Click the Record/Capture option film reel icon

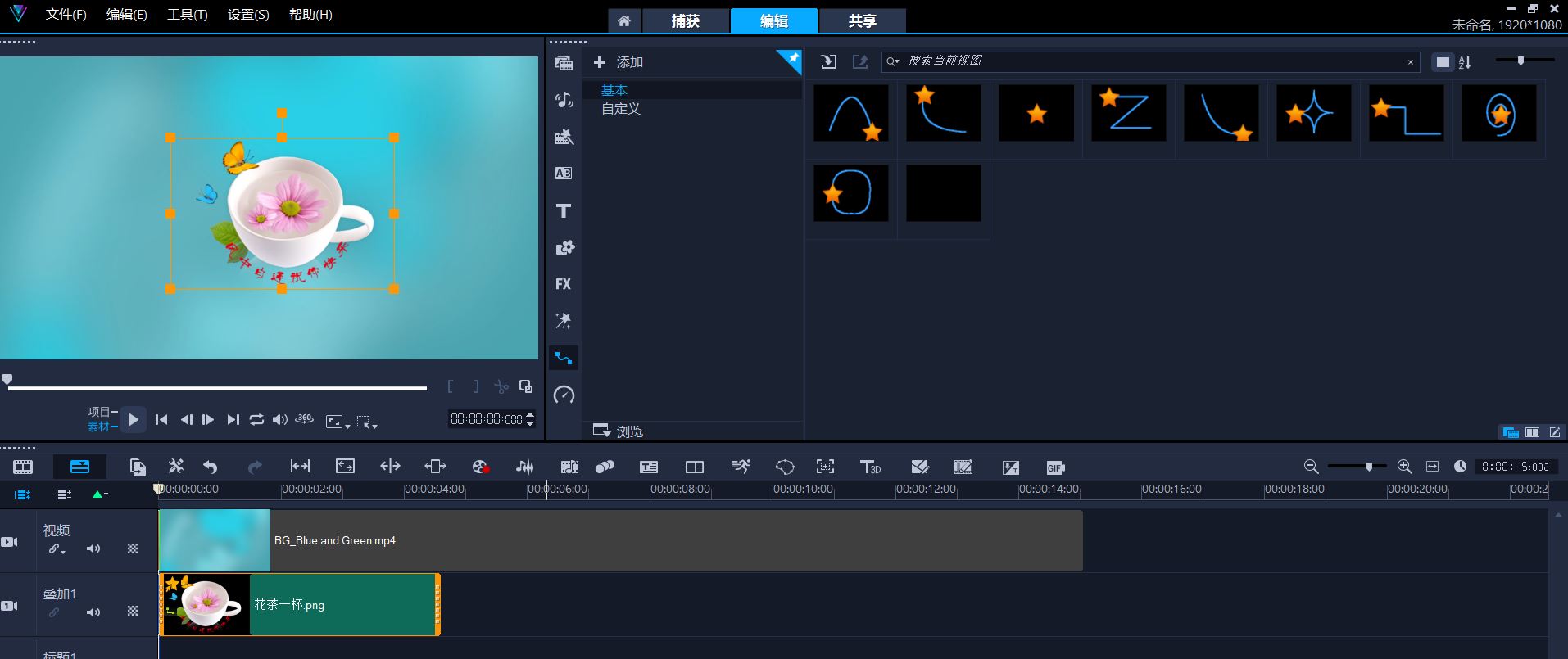[481, 467]
